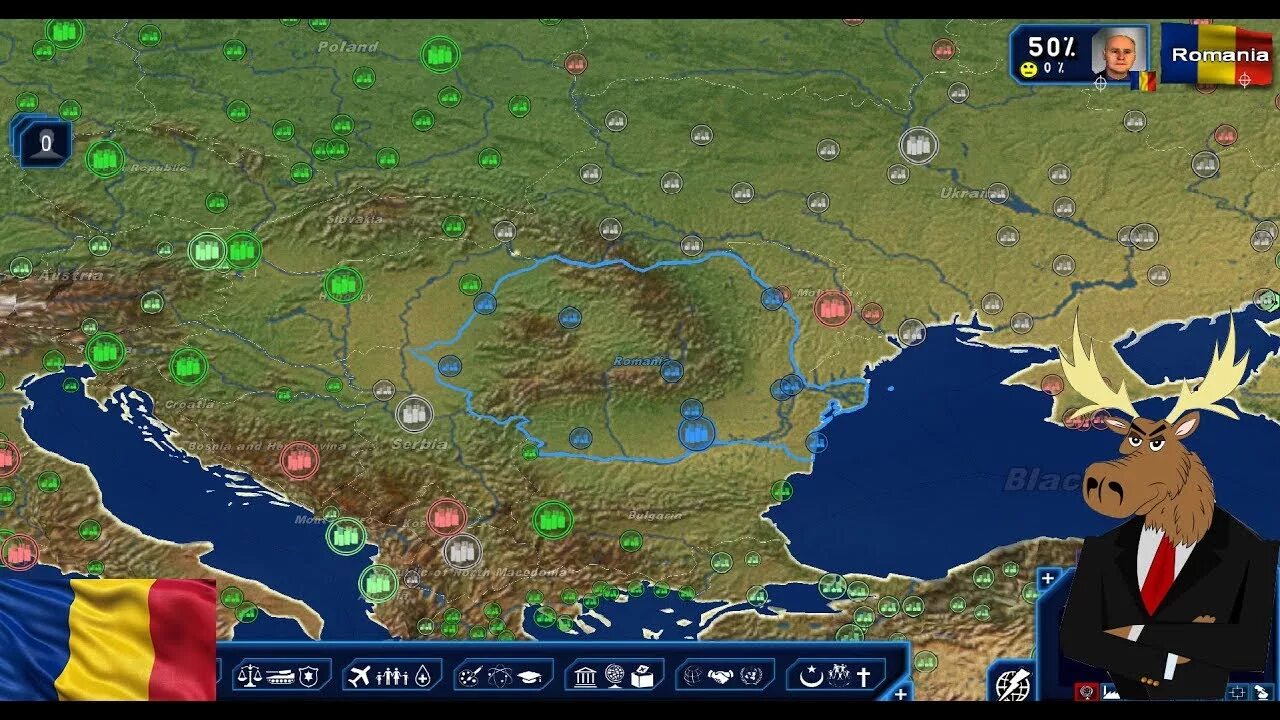Click the handshake diplomacy icon
The height and width of the screenshot is (720, 1280).
click(x=719, y=678)
